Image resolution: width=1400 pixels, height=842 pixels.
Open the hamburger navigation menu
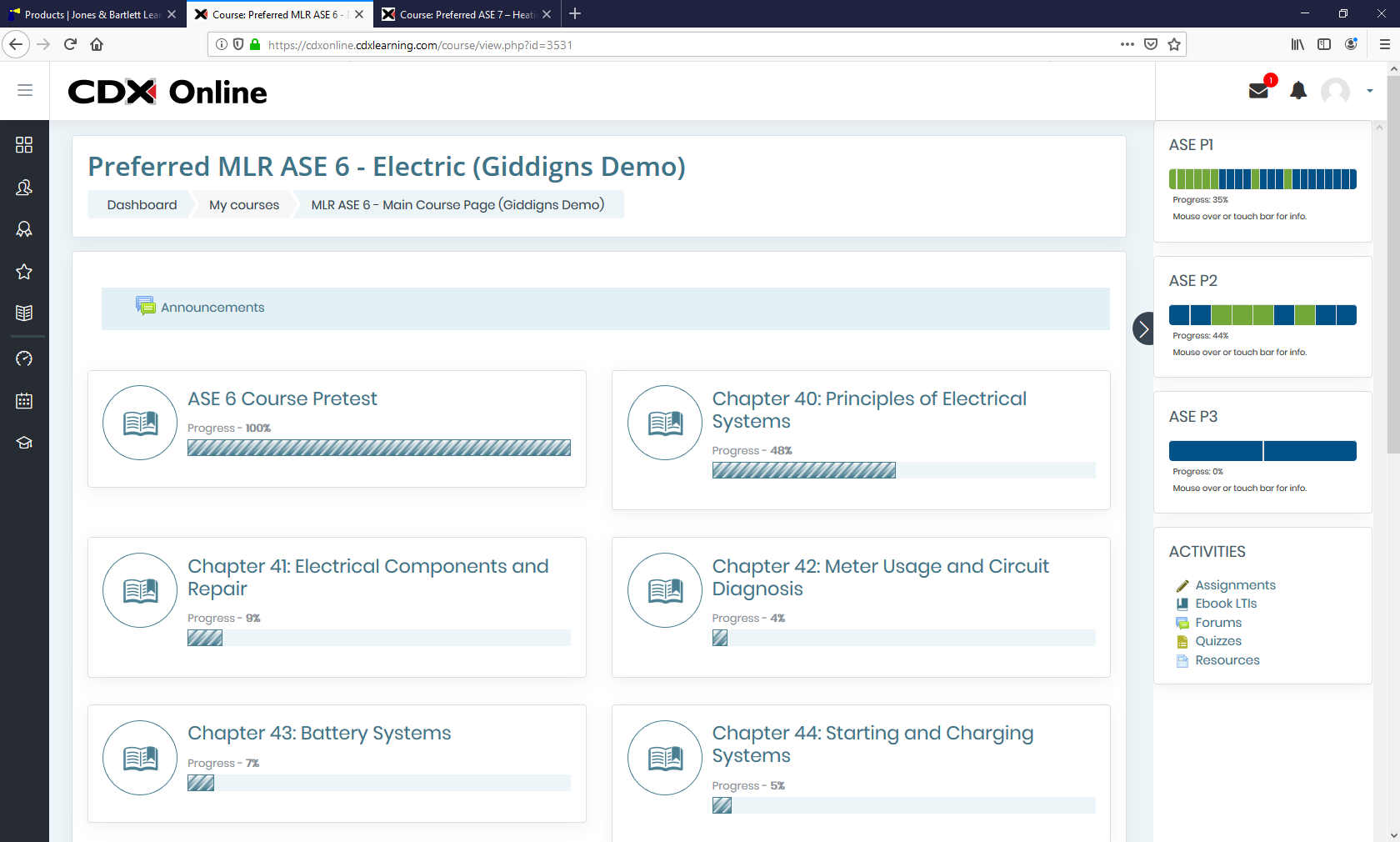click(x=25, y=90)
